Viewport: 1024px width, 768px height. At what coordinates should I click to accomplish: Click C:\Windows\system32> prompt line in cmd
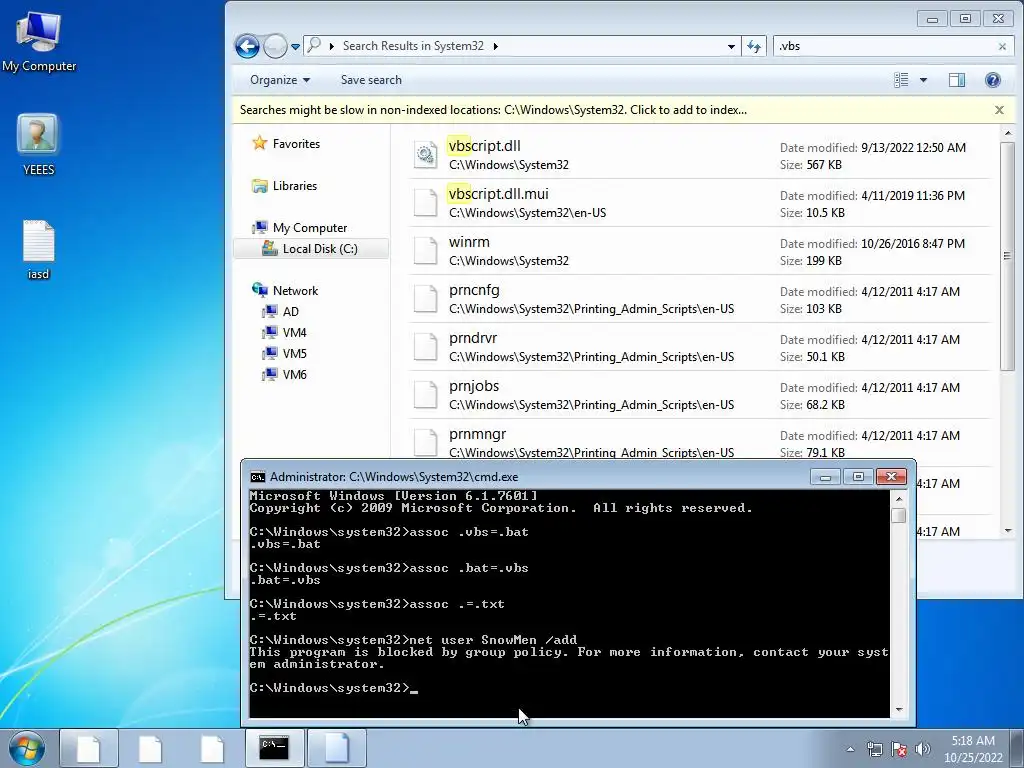pyautogui.click(x=333, y=688)
